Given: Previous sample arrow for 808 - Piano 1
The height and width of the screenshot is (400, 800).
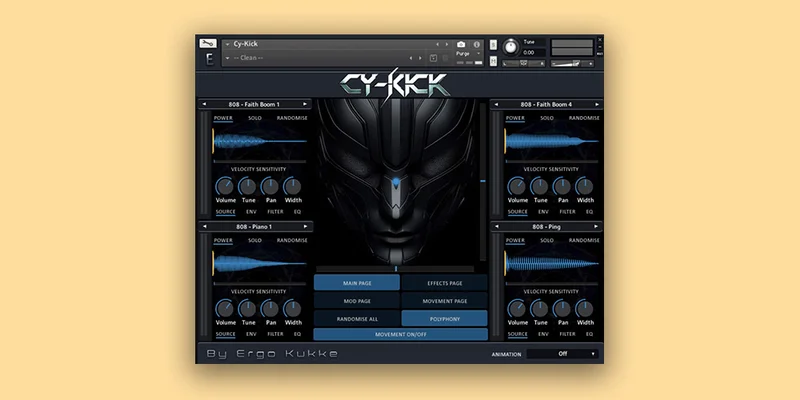Looking at the screenshot, I should click(204, 227).
